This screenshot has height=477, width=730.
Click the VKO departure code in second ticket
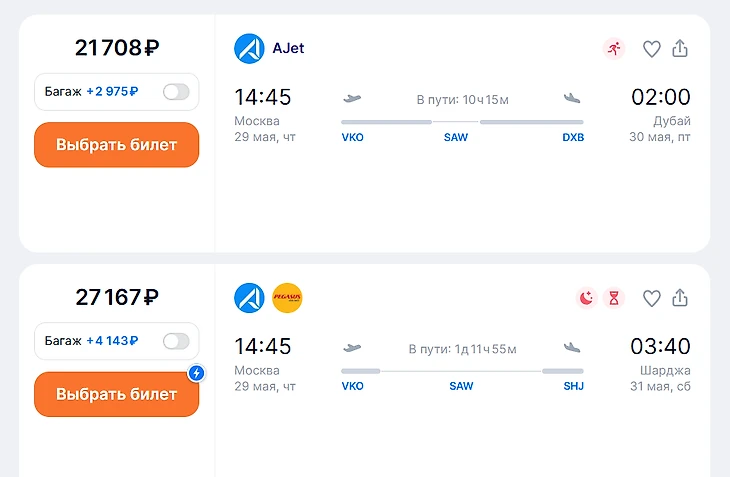(353, 386)
